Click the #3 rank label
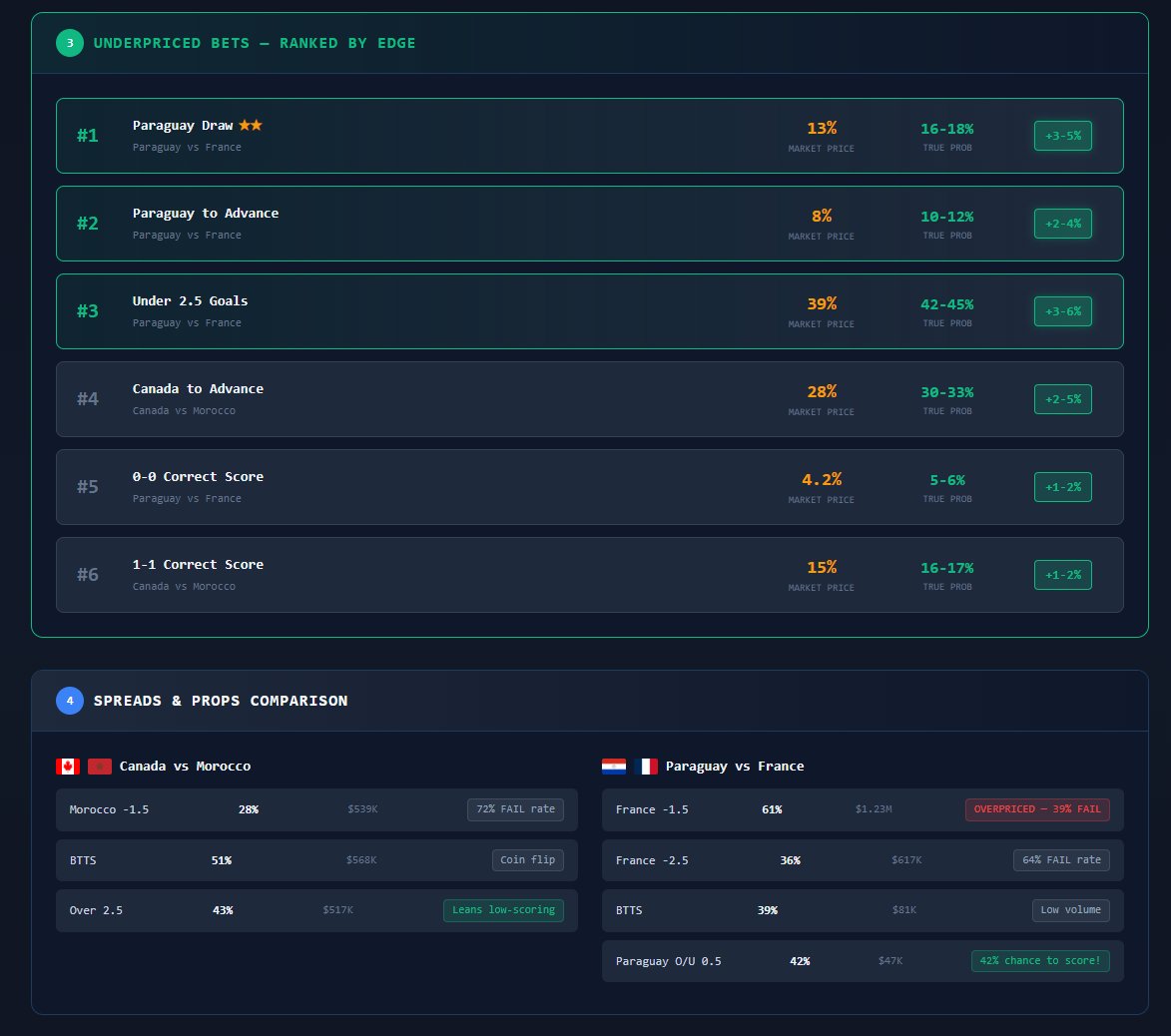1171x1036 pixels. click(88, 311)
